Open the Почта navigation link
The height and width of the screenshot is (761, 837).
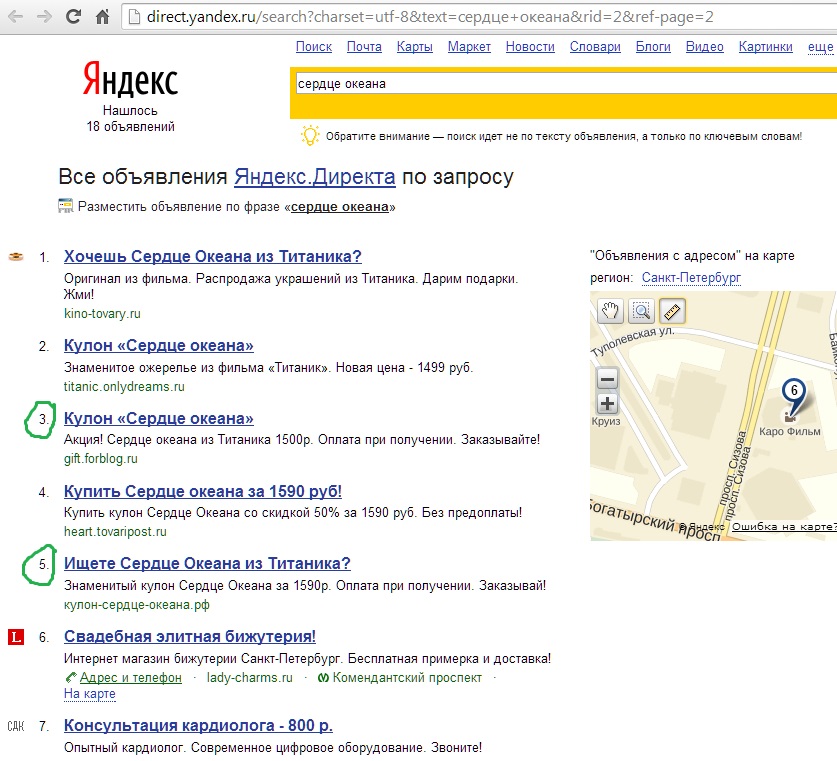click(364, 47)
